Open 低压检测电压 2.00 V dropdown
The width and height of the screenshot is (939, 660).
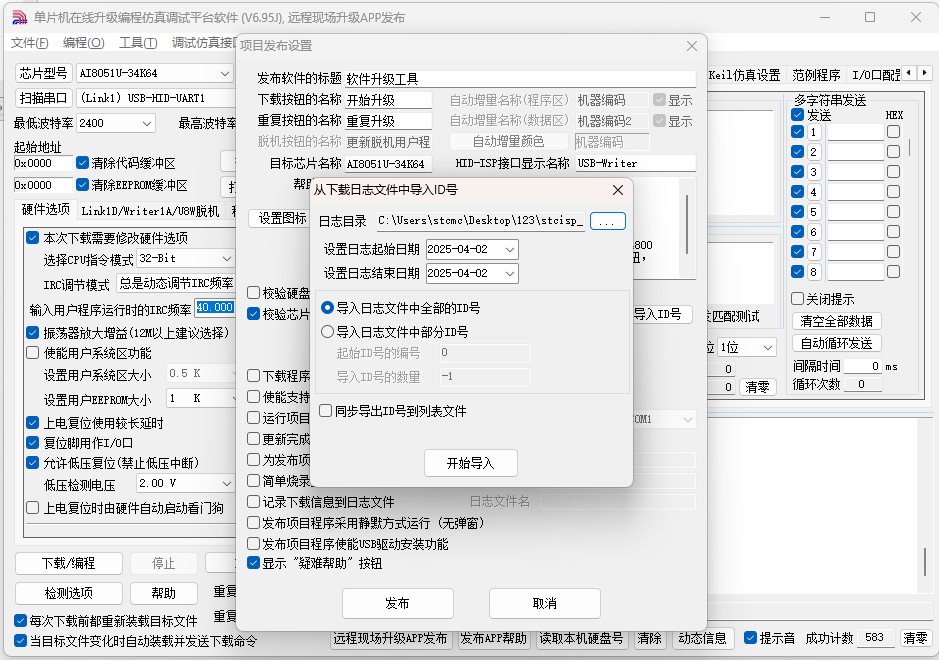point(226,483)
